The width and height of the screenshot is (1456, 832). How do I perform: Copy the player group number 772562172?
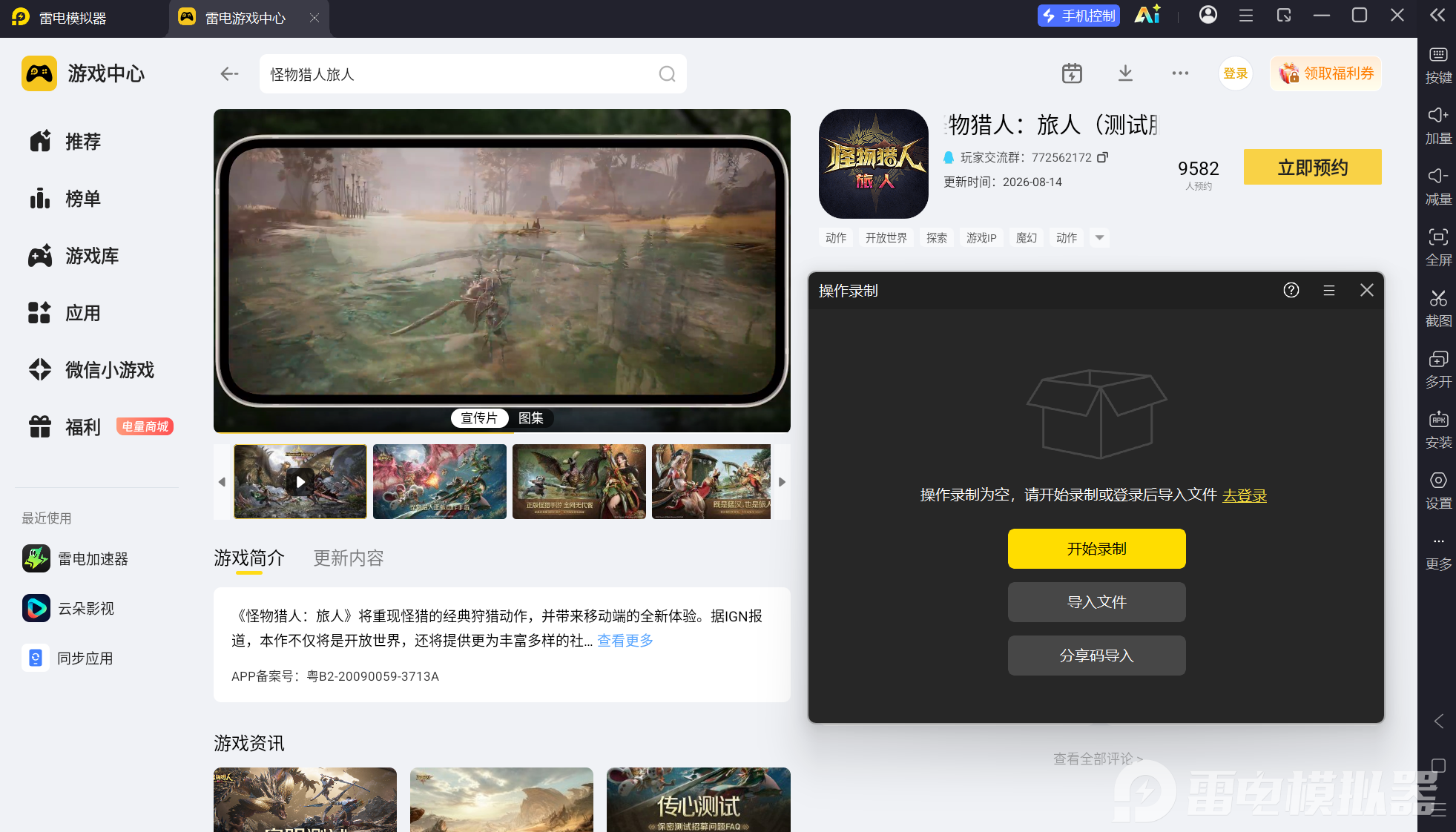[1102, 157]
